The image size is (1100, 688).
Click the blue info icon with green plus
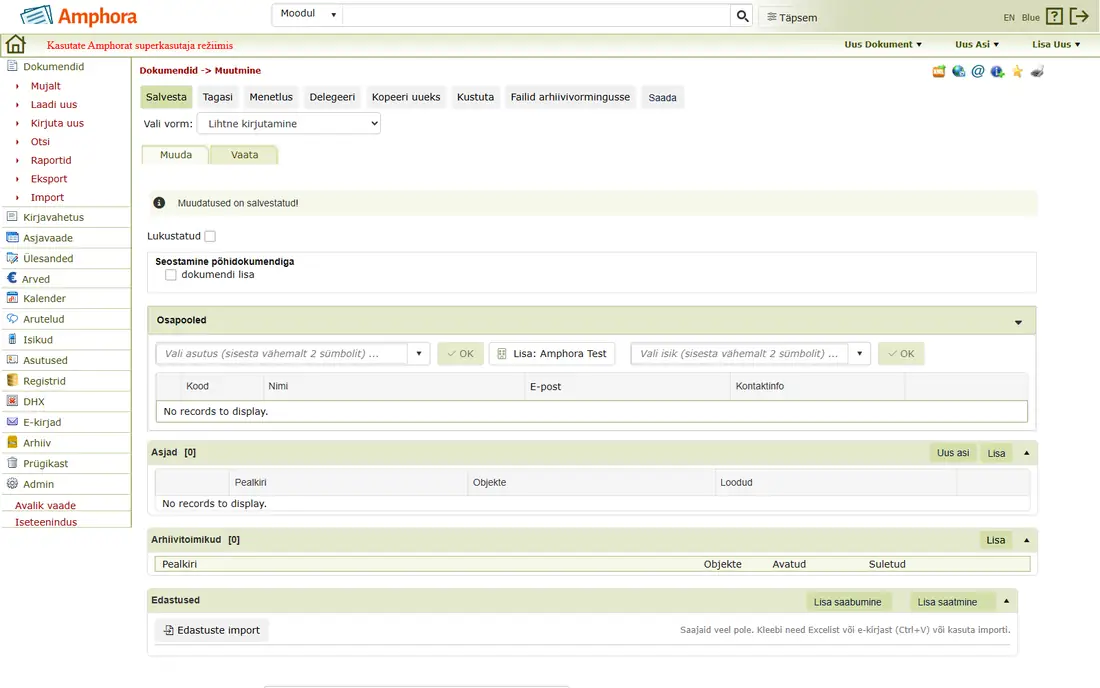998,72
